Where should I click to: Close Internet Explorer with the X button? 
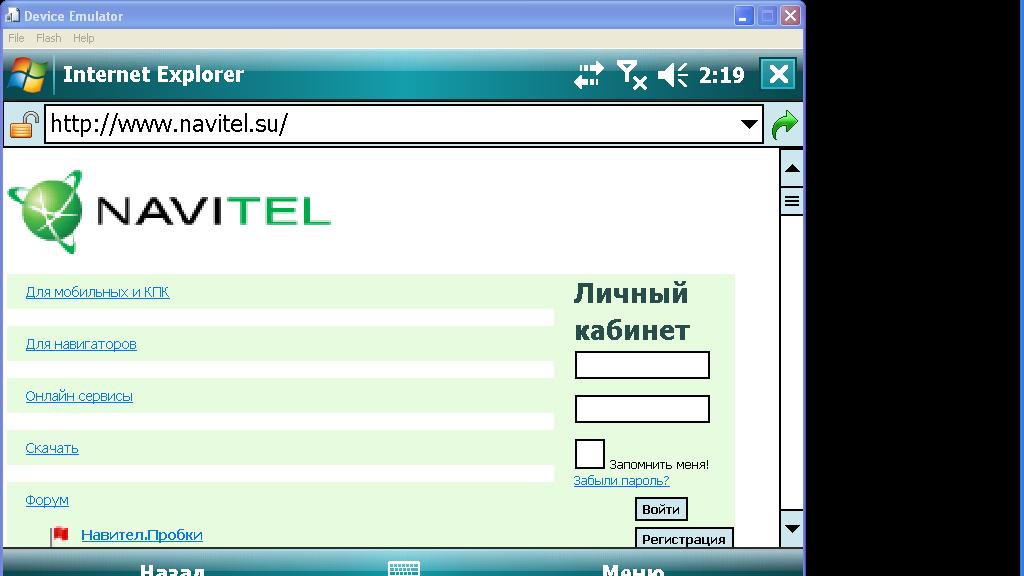778,75
